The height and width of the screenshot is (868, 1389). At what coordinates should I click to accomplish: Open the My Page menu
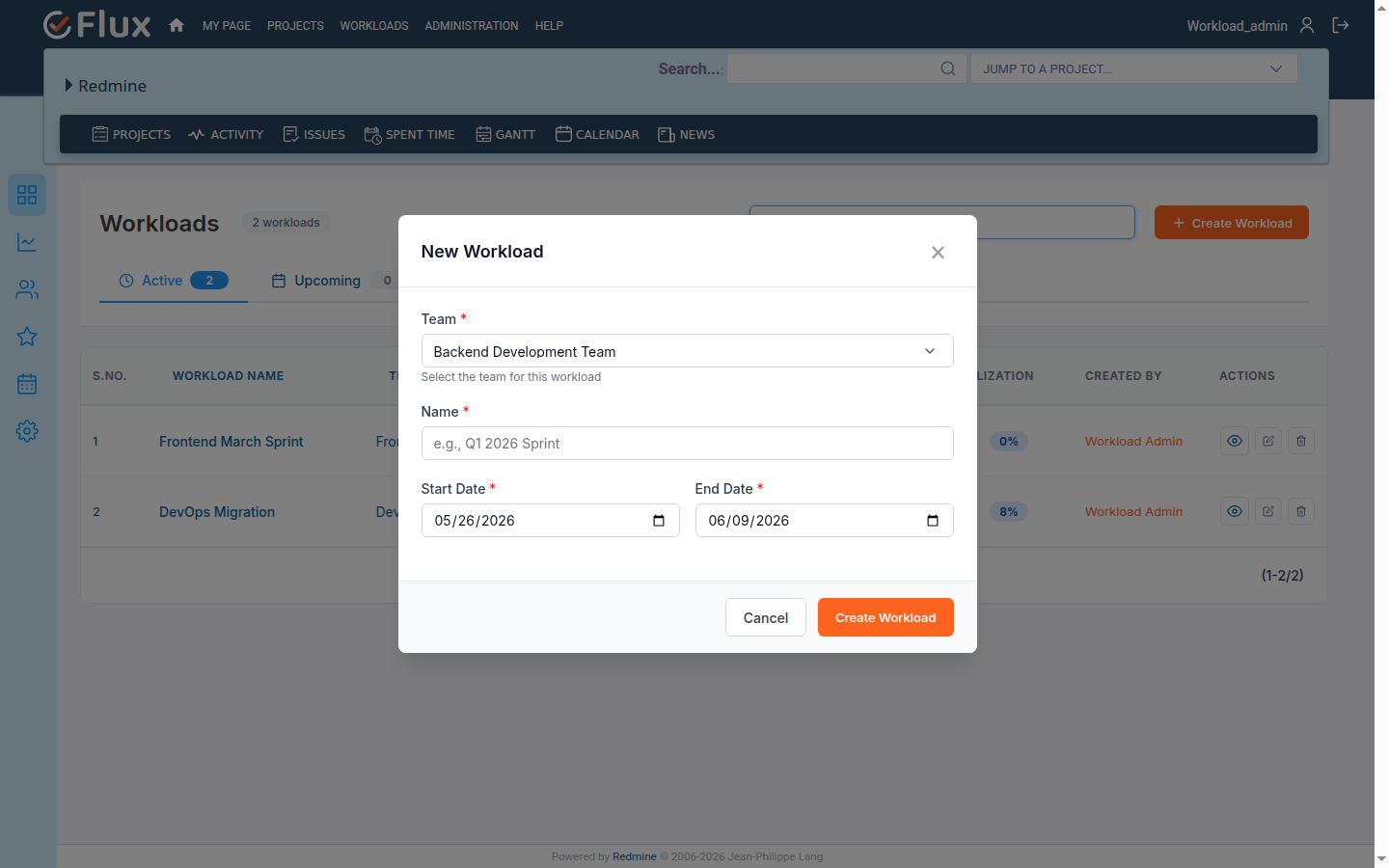point(227,26)
